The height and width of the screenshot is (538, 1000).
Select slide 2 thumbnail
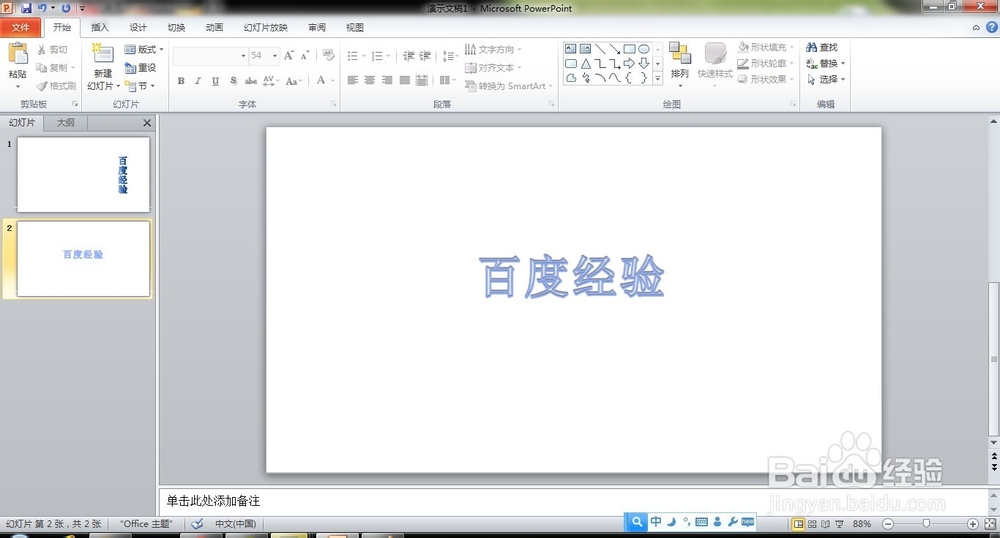(x=83, y=258)
